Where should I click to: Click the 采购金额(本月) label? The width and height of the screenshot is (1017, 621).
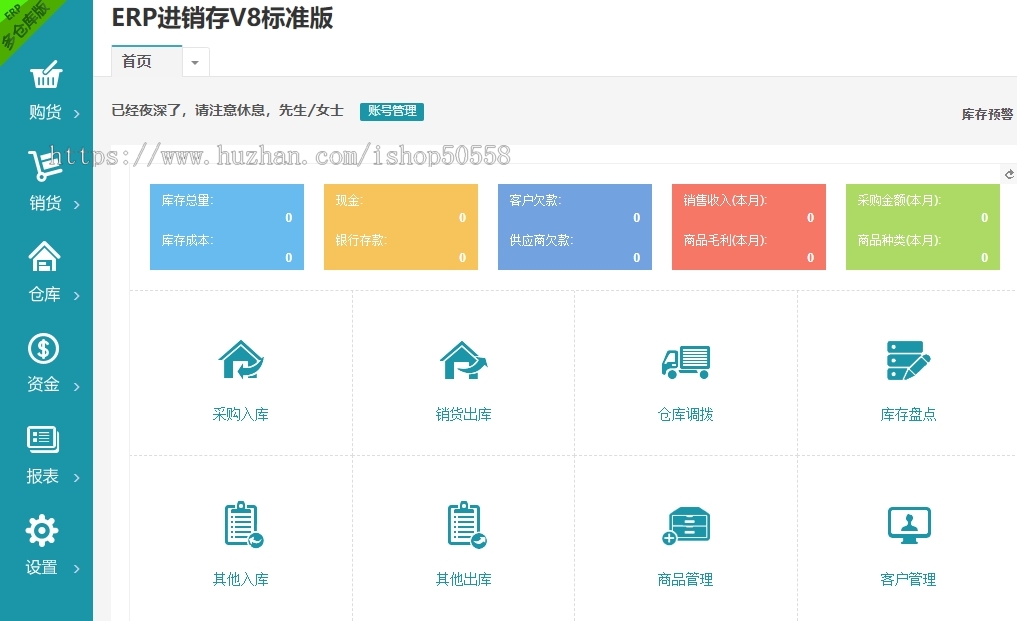[899, 201]
